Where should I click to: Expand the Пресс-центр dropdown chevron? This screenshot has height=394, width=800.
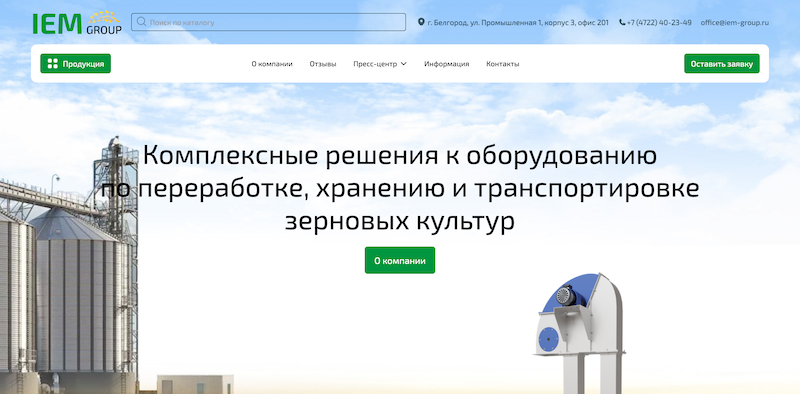[x=404, y=64]
